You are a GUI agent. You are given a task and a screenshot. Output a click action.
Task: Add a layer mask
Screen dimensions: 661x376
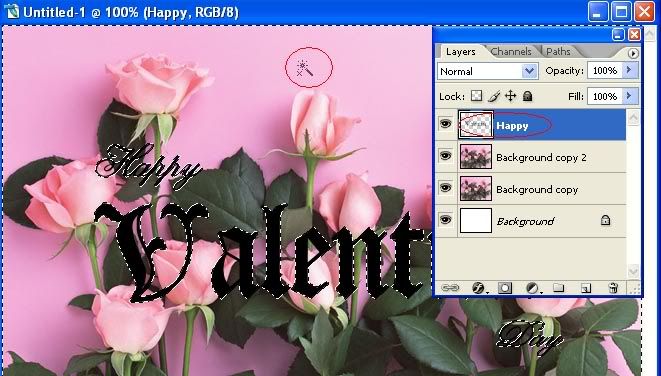[505, 288]
